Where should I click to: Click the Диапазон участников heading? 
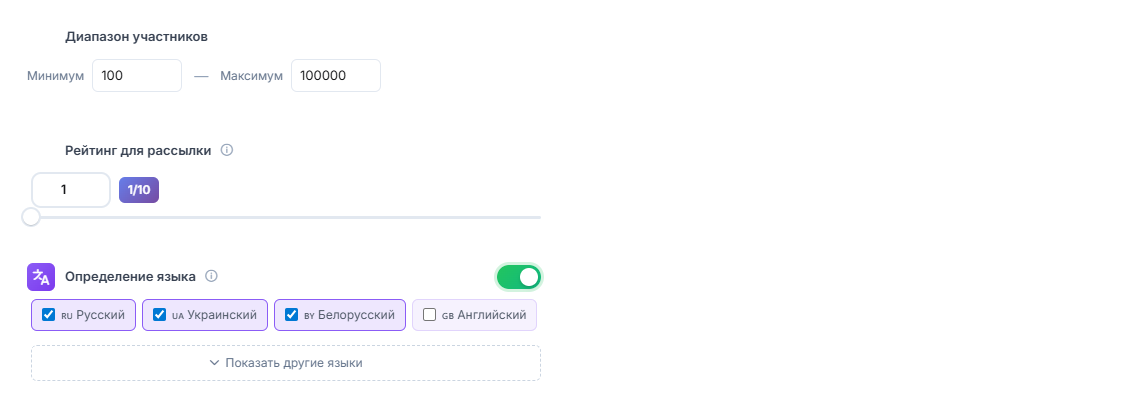click(136, 37)
